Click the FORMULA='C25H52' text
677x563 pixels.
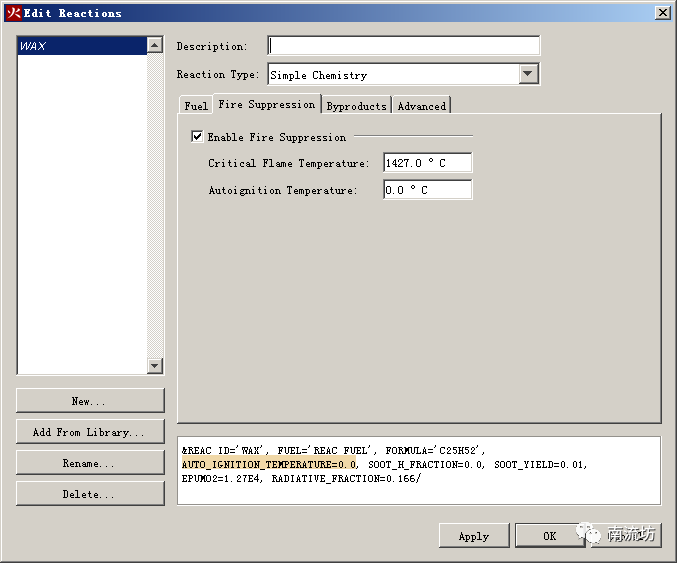click(433, 450)
